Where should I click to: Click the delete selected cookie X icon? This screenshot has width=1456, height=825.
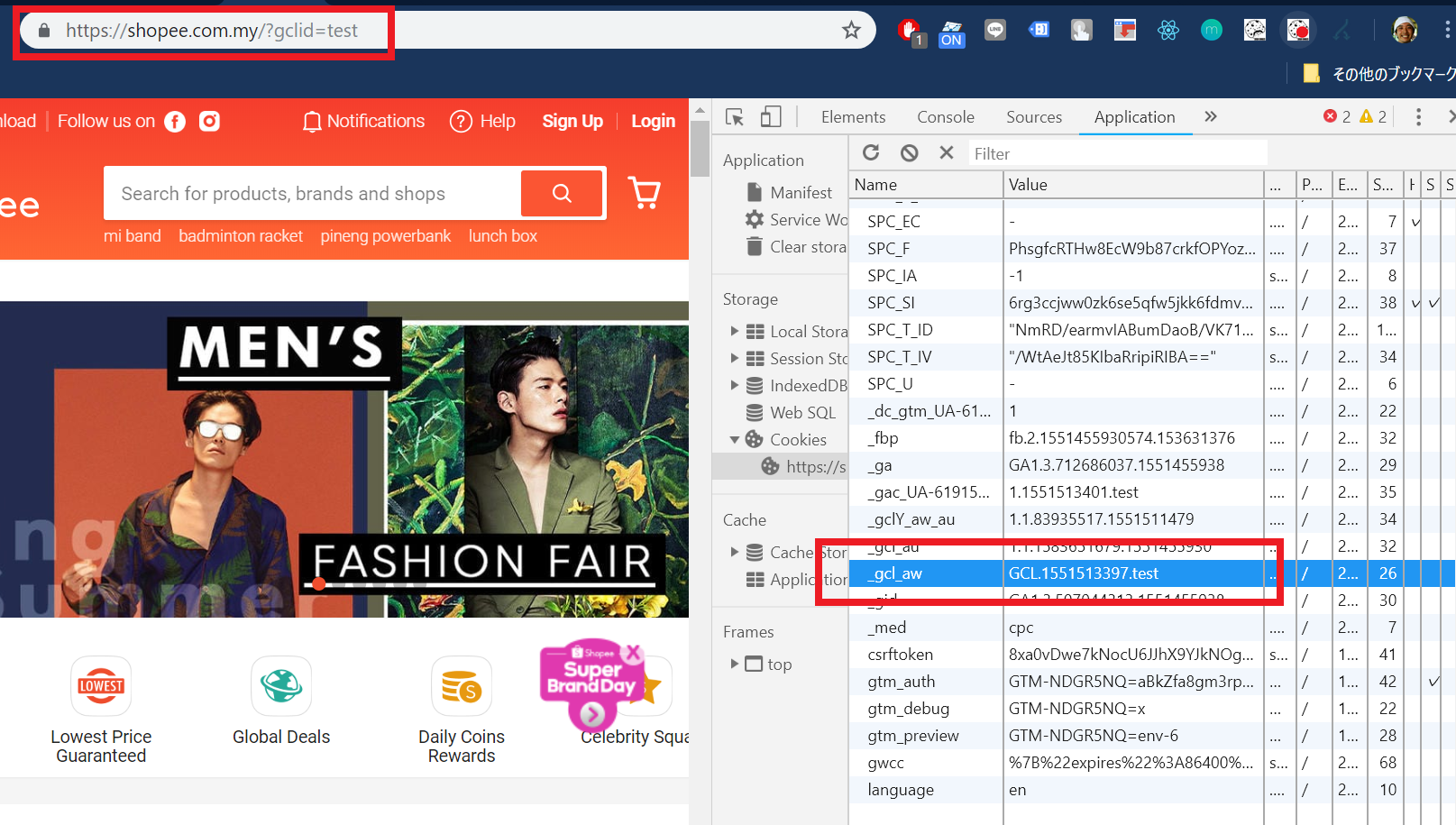click(x=946, y=153)
